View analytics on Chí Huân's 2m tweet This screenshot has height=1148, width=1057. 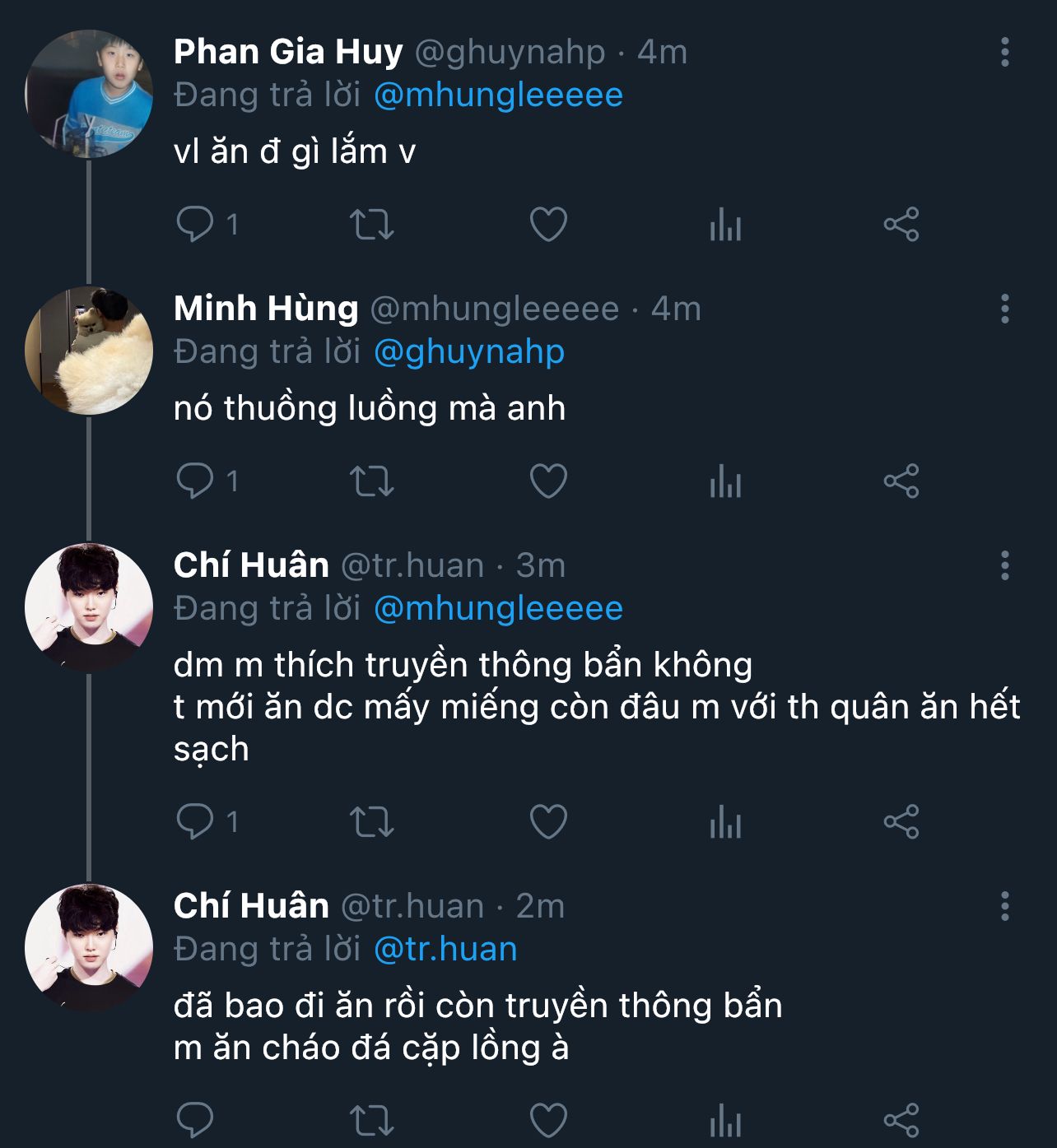pyautogui.click(x=725, y=1121)
